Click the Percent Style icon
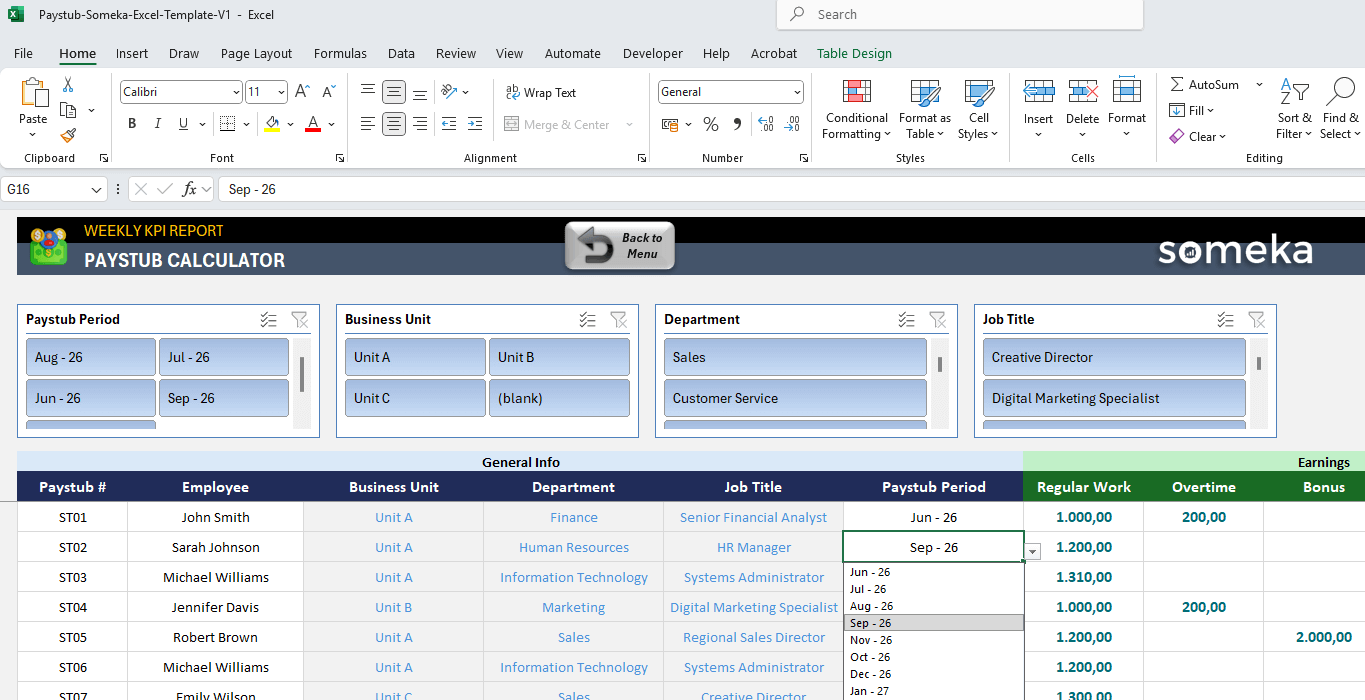Screen dimensions: 1365x700 click(x=711, y=124)
